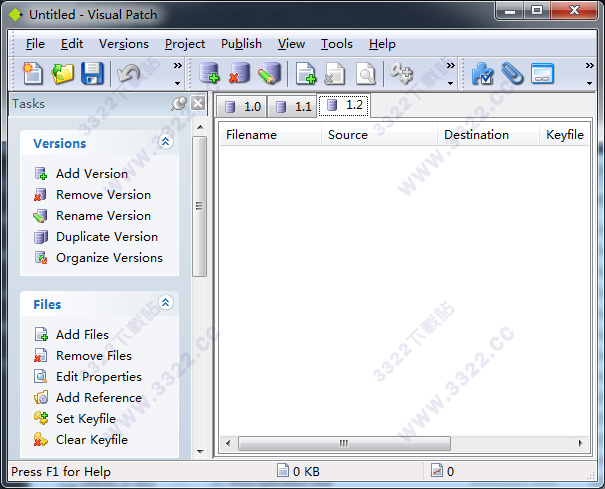The image size is (605, 489).
Task: Open the Project menu
Action: [x=185, y=44]
